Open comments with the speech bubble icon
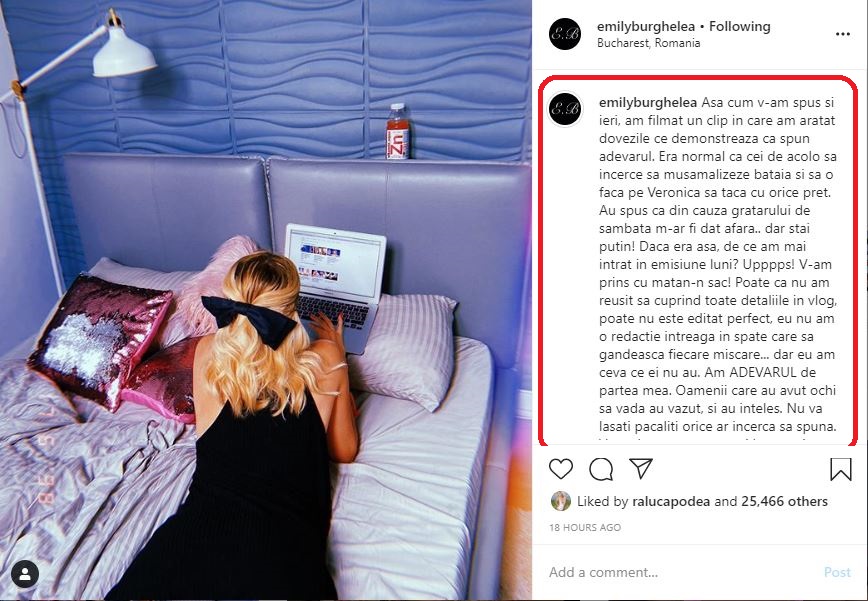Viewport: 868px width, 601px height. [601, 469]
